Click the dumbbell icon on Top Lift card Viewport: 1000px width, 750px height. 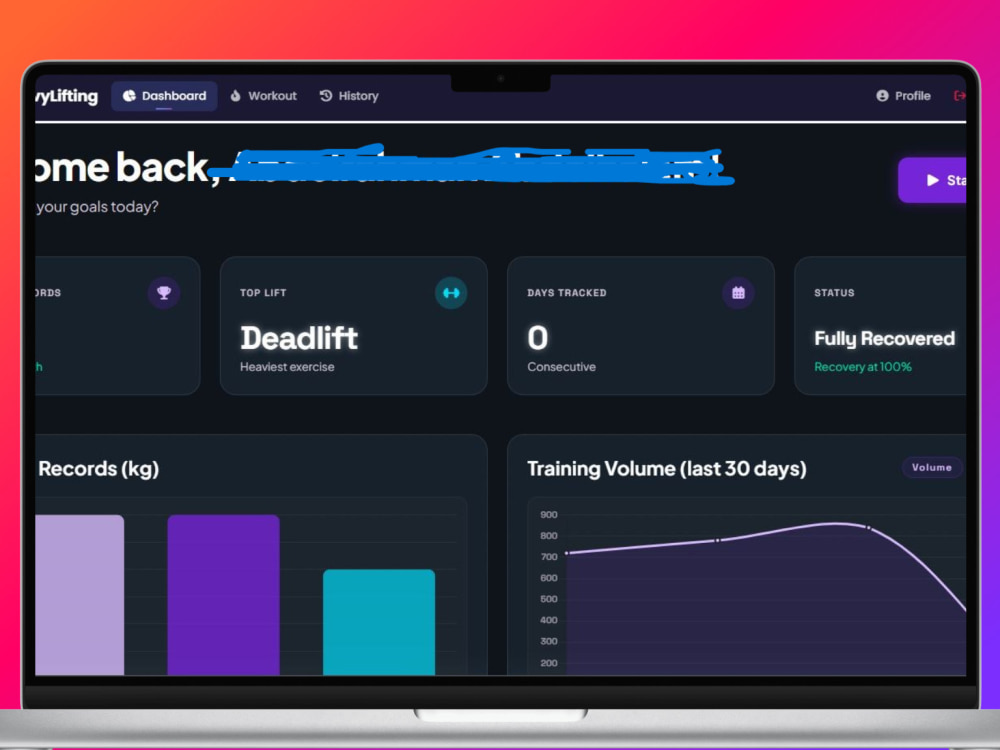pos(451,293)
